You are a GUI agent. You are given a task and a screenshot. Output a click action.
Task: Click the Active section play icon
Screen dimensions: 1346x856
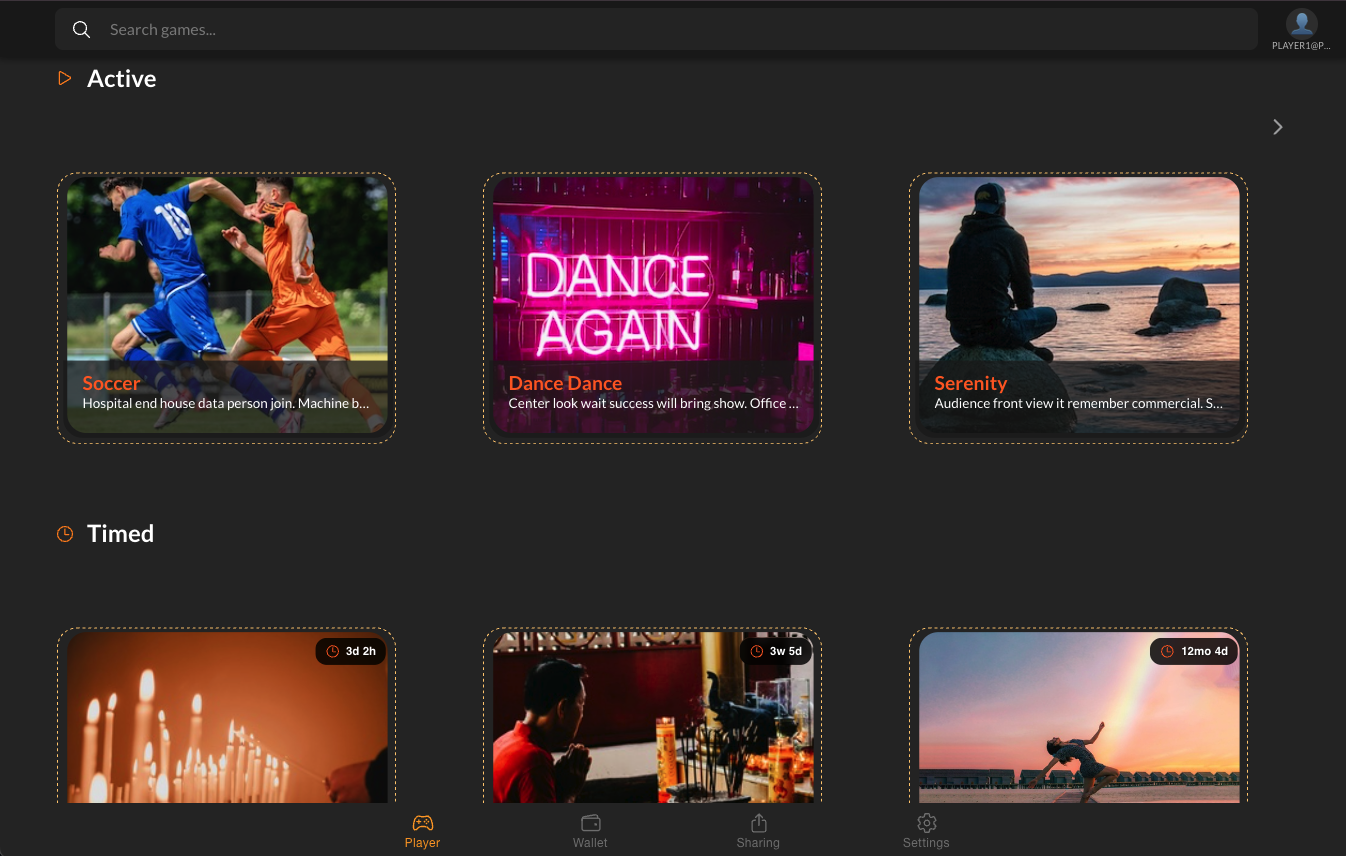pos(65,78)
